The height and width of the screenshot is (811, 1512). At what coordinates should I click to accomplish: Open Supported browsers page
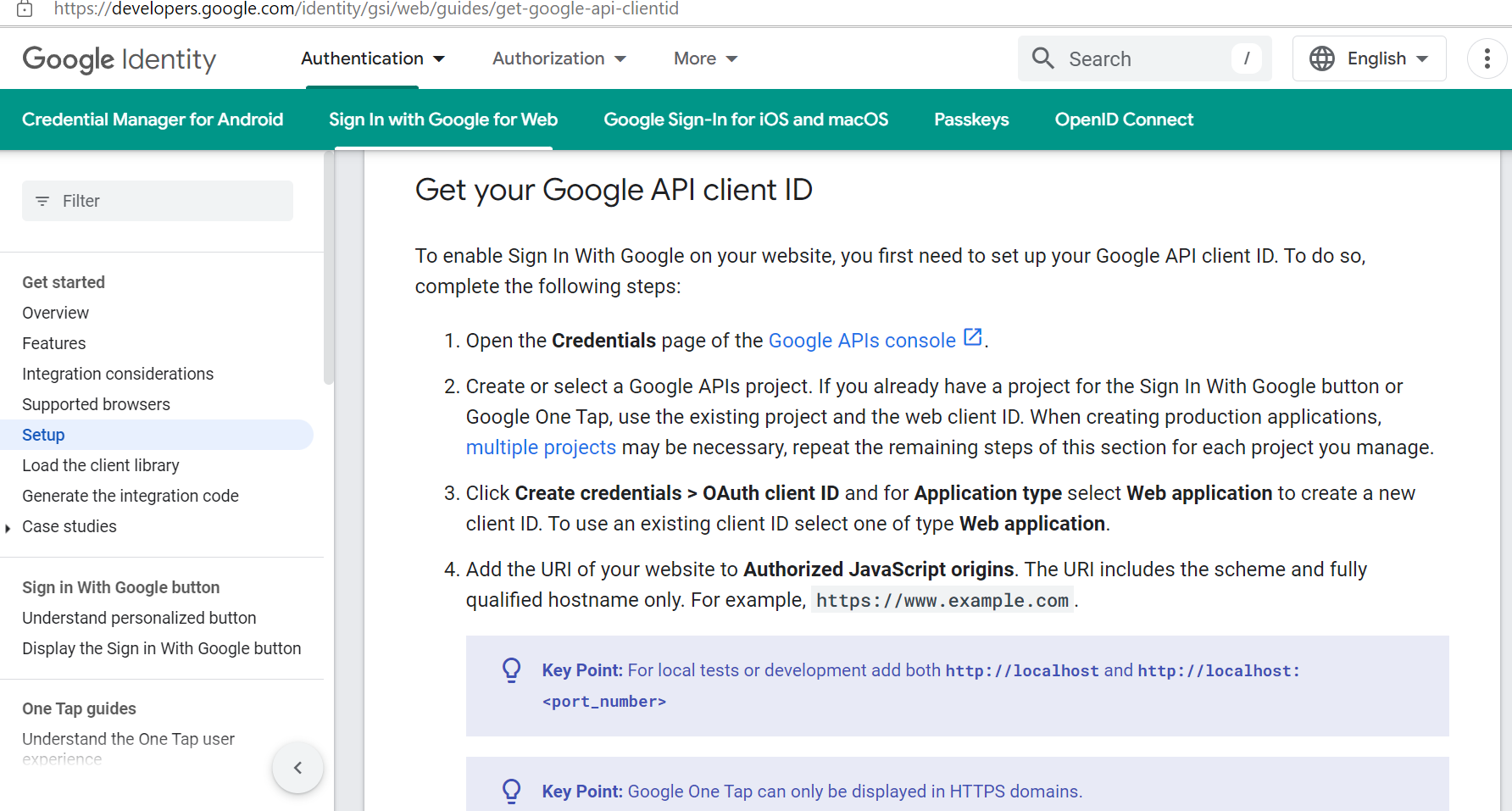pyautogui.click(x=96, y=404)
